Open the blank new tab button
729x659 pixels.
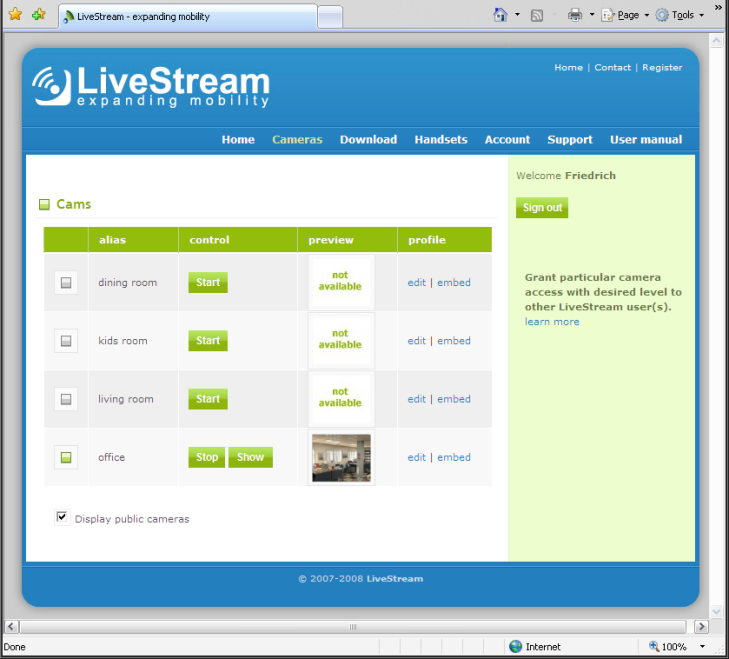click(330, 17)
